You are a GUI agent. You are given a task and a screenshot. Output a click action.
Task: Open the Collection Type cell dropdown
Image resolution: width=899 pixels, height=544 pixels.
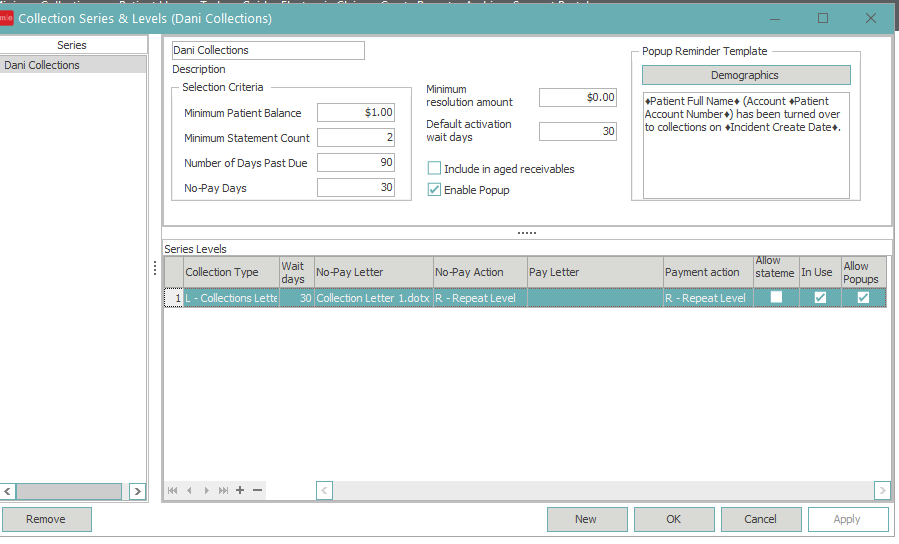pos(231,298)
